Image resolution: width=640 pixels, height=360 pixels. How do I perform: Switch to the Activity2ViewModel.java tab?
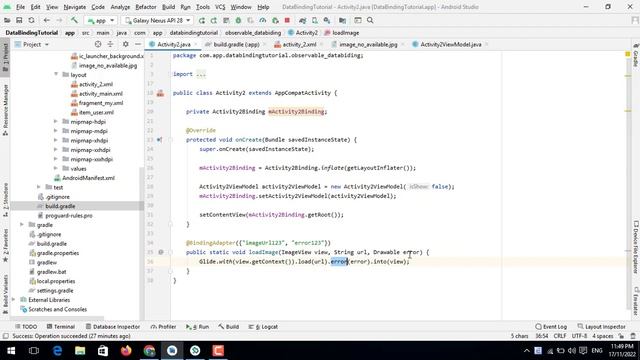(x=451, y=44)
